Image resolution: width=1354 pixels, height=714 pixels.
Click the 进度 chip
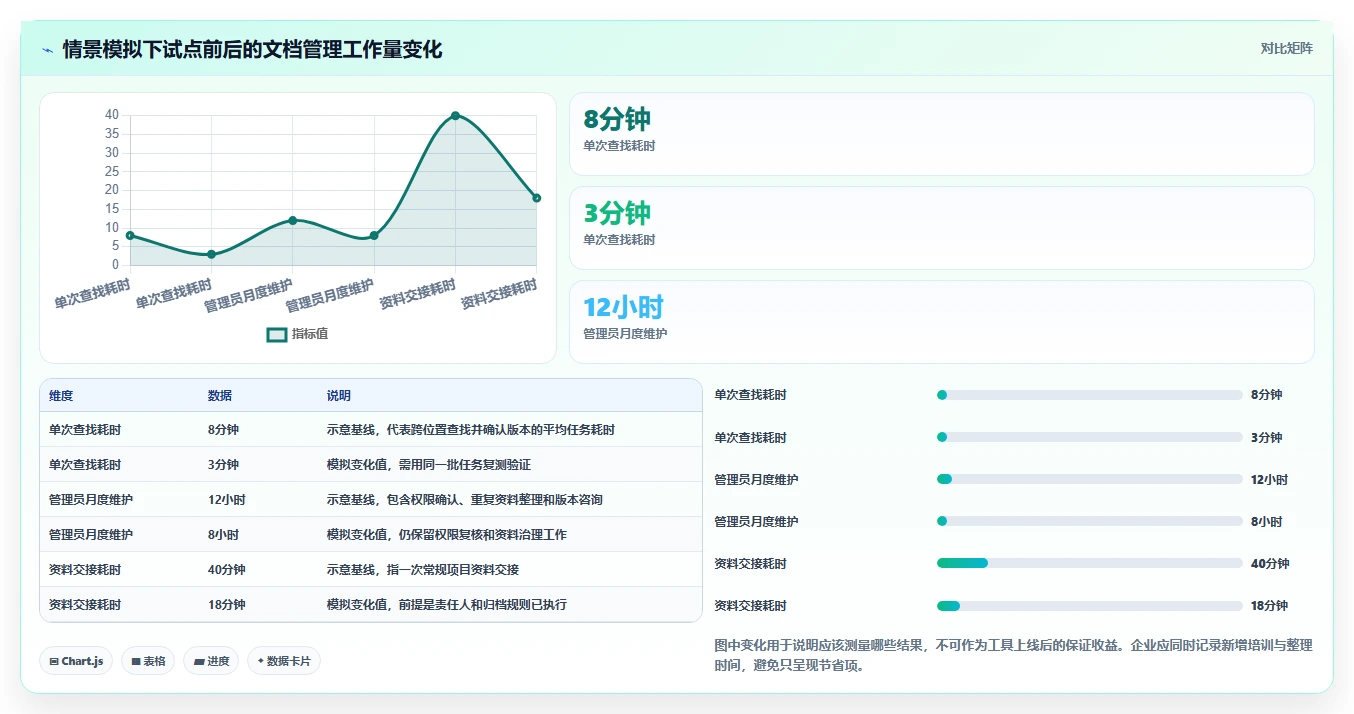pos(211,661)
